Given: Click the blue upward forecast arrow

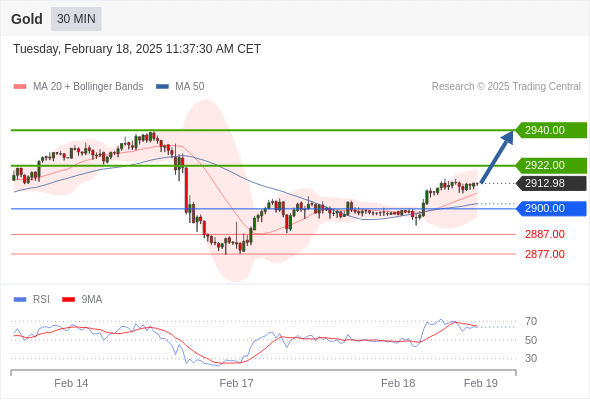Looking at the screenshot, I should coord(497,157).
